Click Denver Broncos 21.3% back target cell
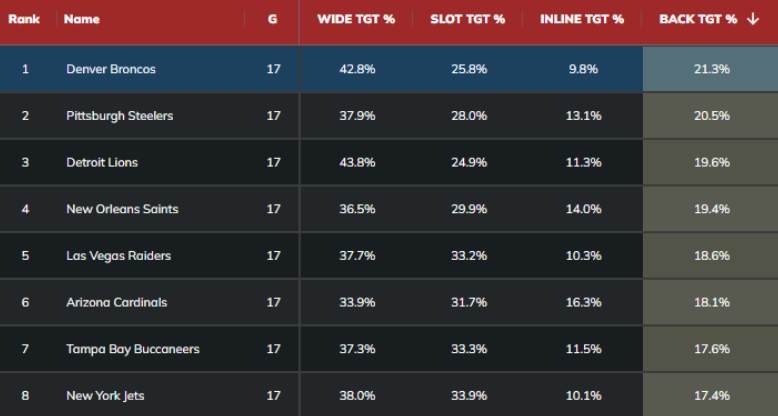778x416 pixels. point(711,69)
